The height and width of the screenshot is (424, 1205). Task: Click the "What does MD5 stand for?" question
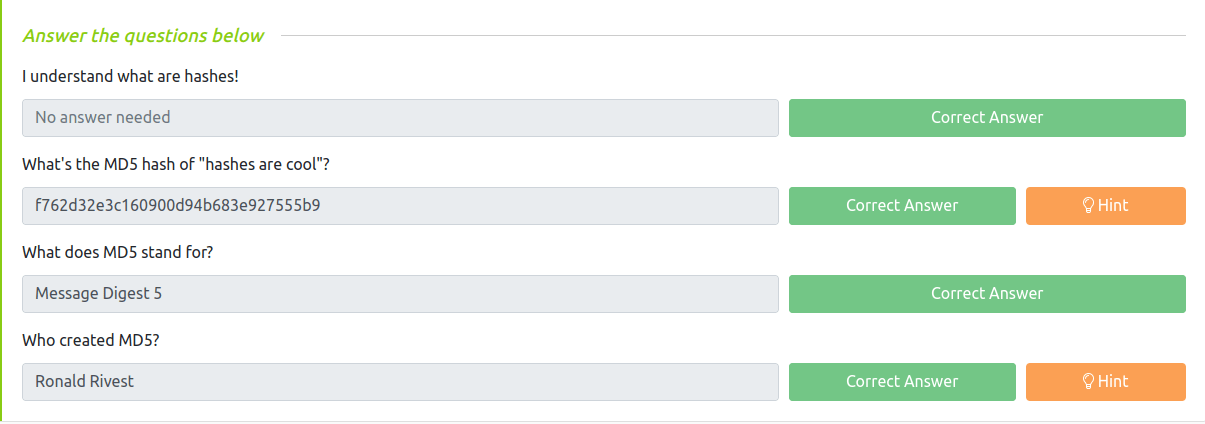coord(117,252)
